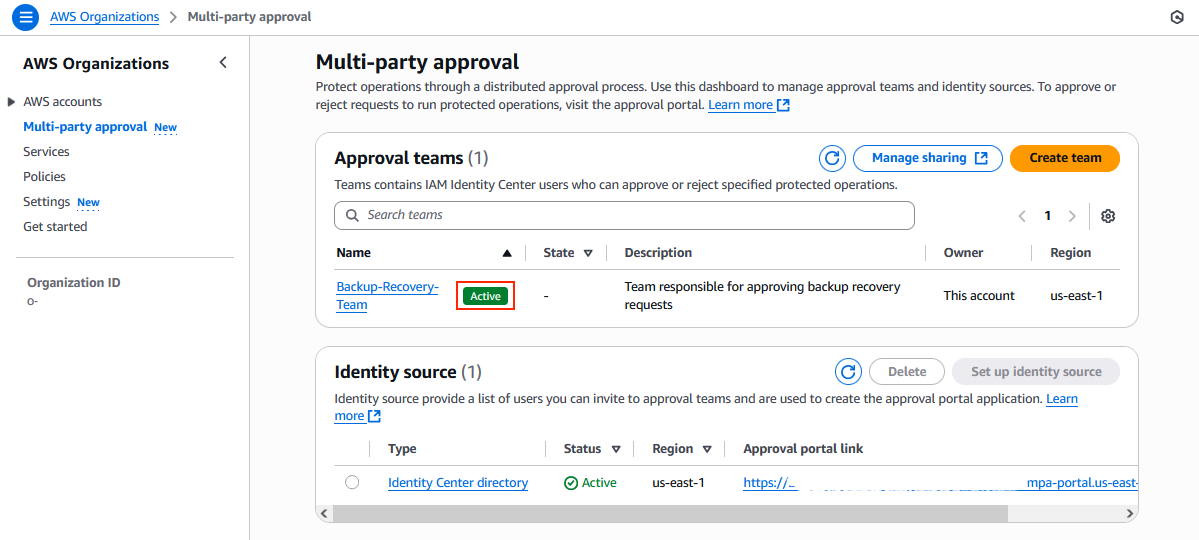Screen dimensions: 1199x540
Task: Click the Approval teams (1) heading
Action: point(411,158)
